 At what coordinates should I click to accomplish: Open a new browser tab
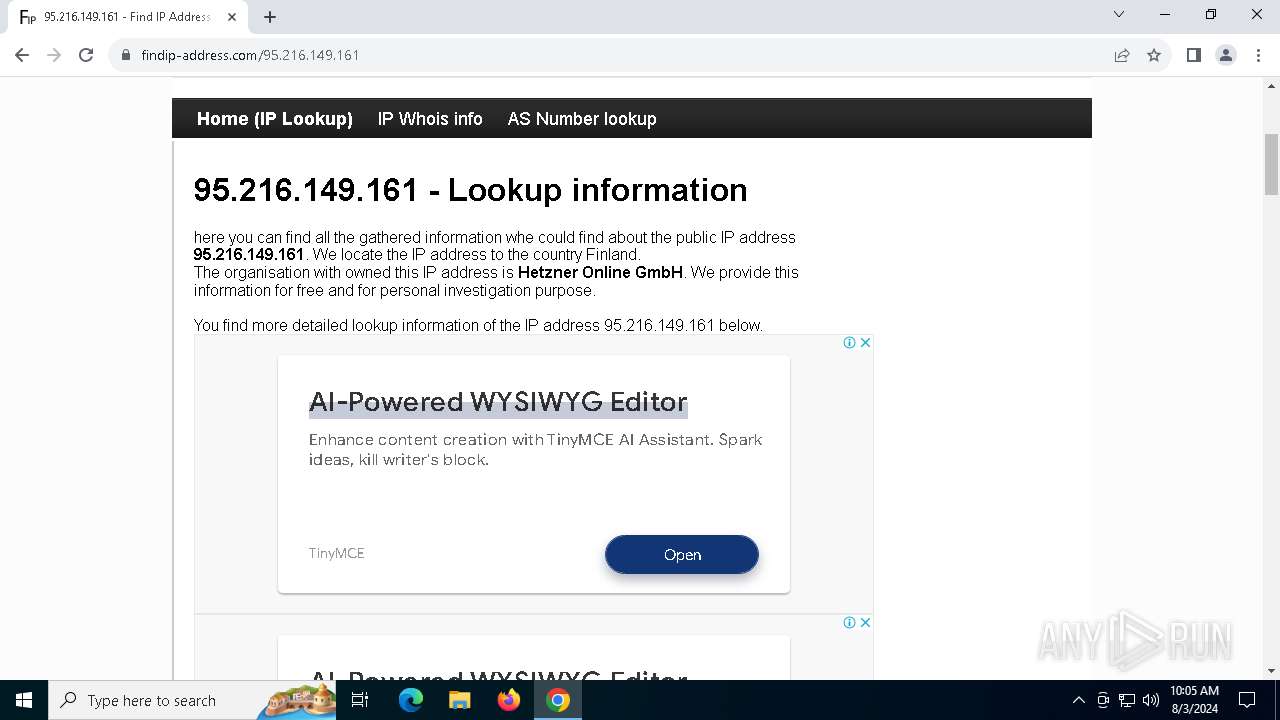point(270,17)
